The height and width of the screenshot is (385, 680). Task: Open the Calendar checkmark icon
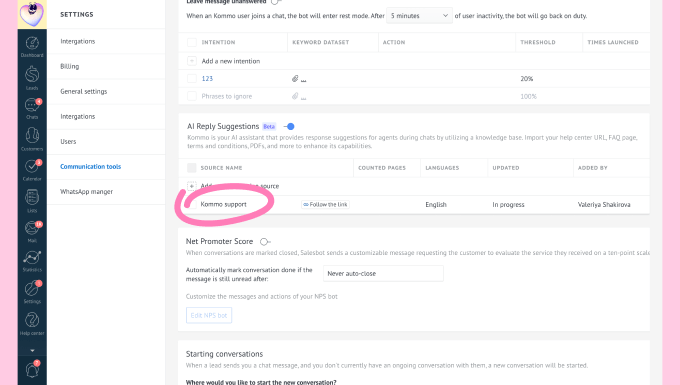(x=32, y=166)
